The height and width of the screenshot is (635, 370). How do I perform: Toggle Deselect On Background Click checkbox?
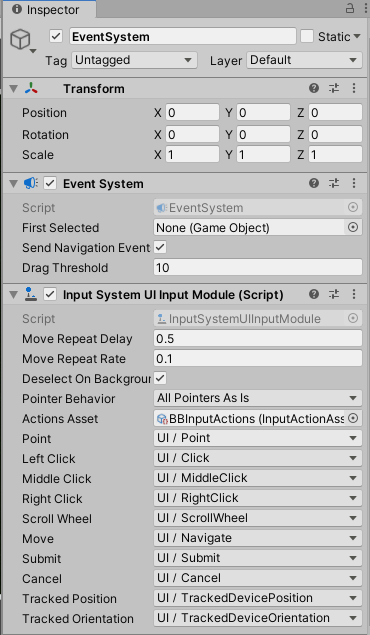160,378
